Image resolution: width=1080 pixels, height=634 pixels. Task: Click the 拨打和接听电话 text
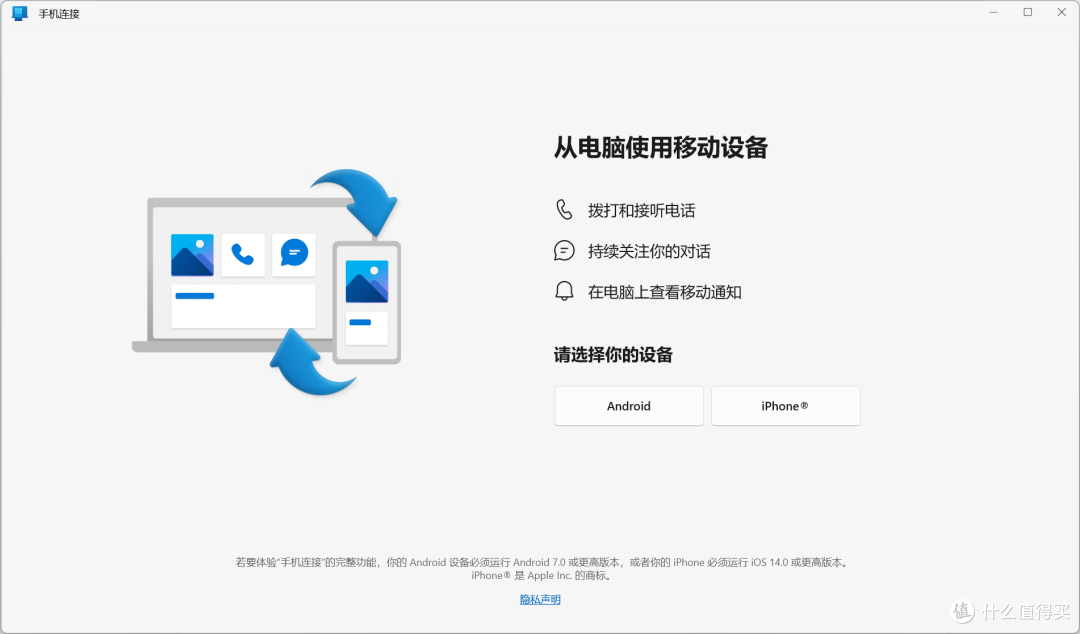[641, 211]
